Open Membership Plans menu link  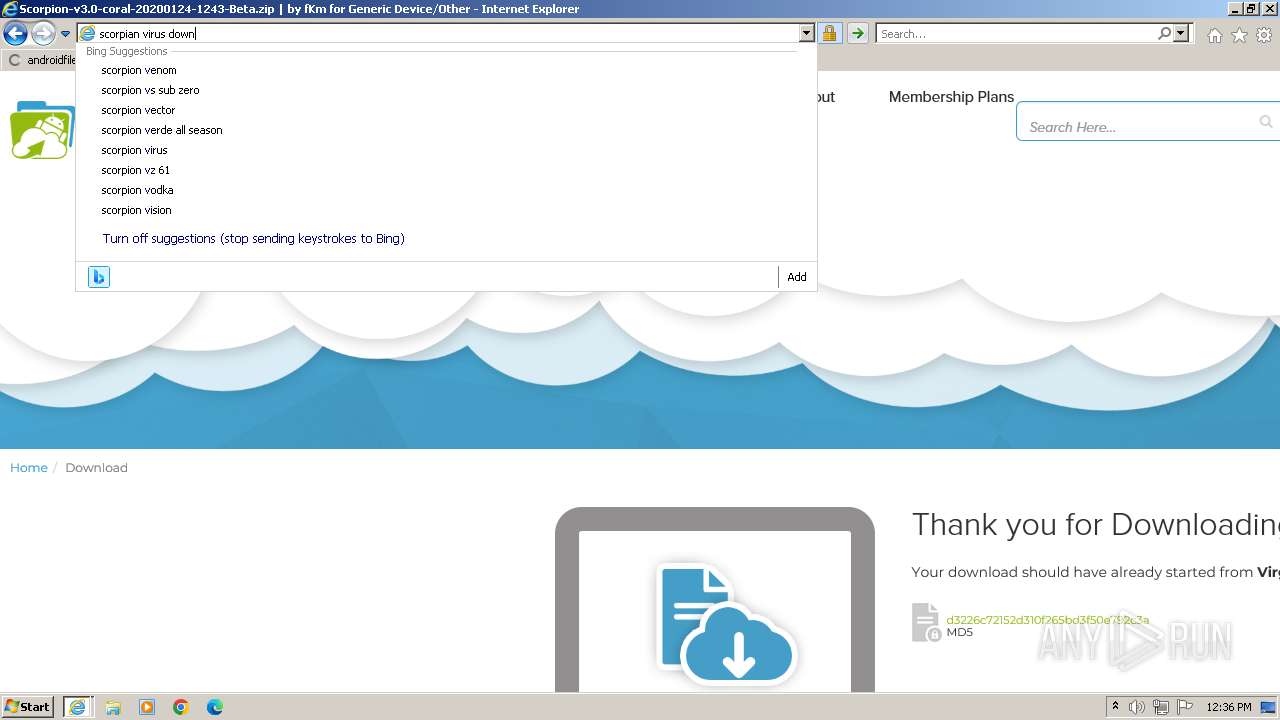coord(951,97)
